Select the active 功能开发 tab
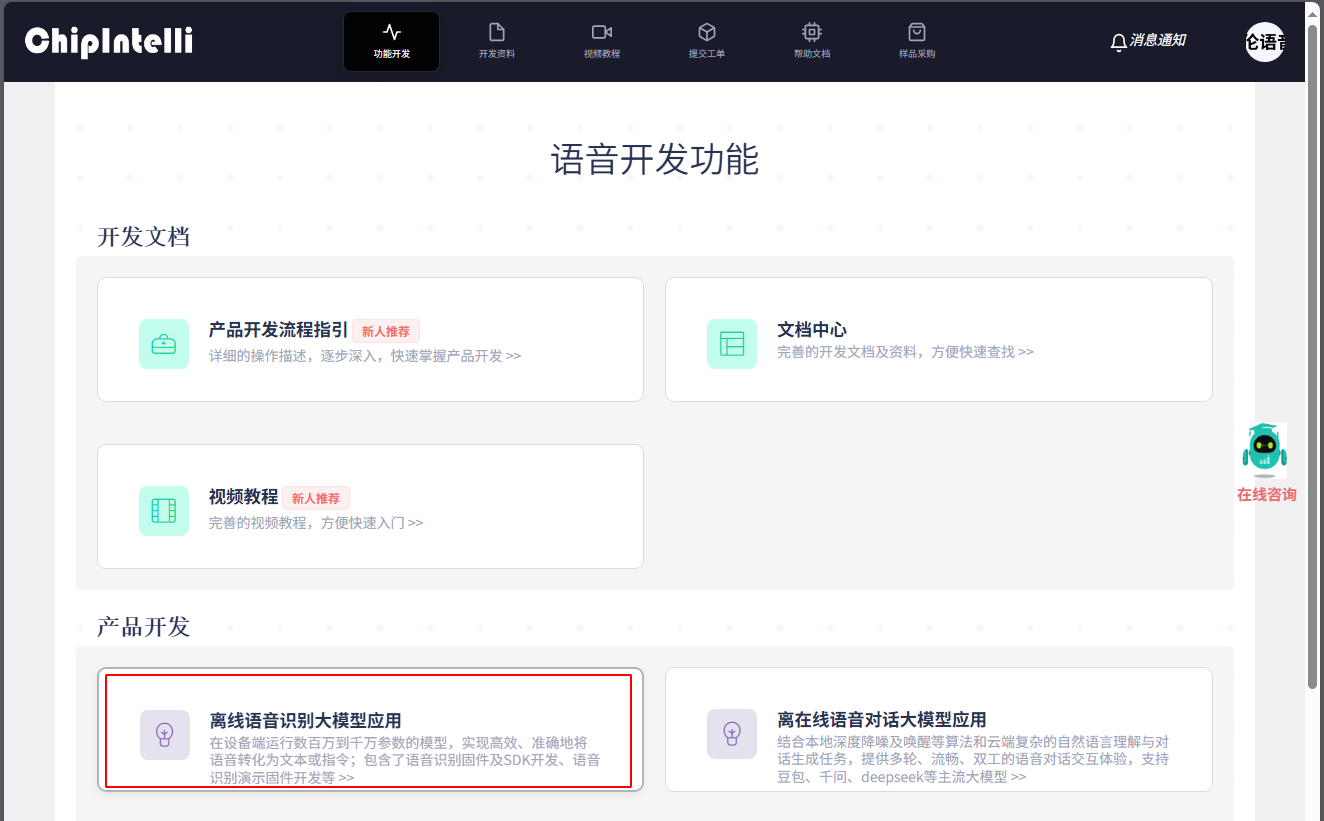 [x=391, y=41]
